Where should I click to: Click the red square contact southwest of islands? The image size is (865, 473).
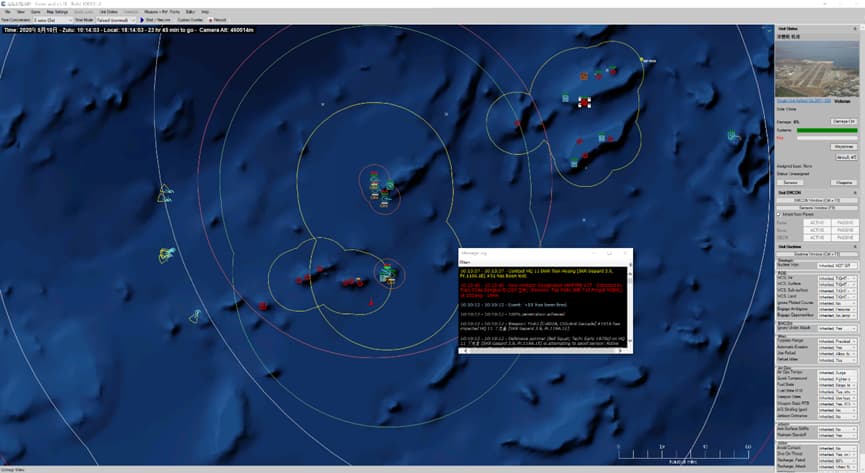[263, 306]
